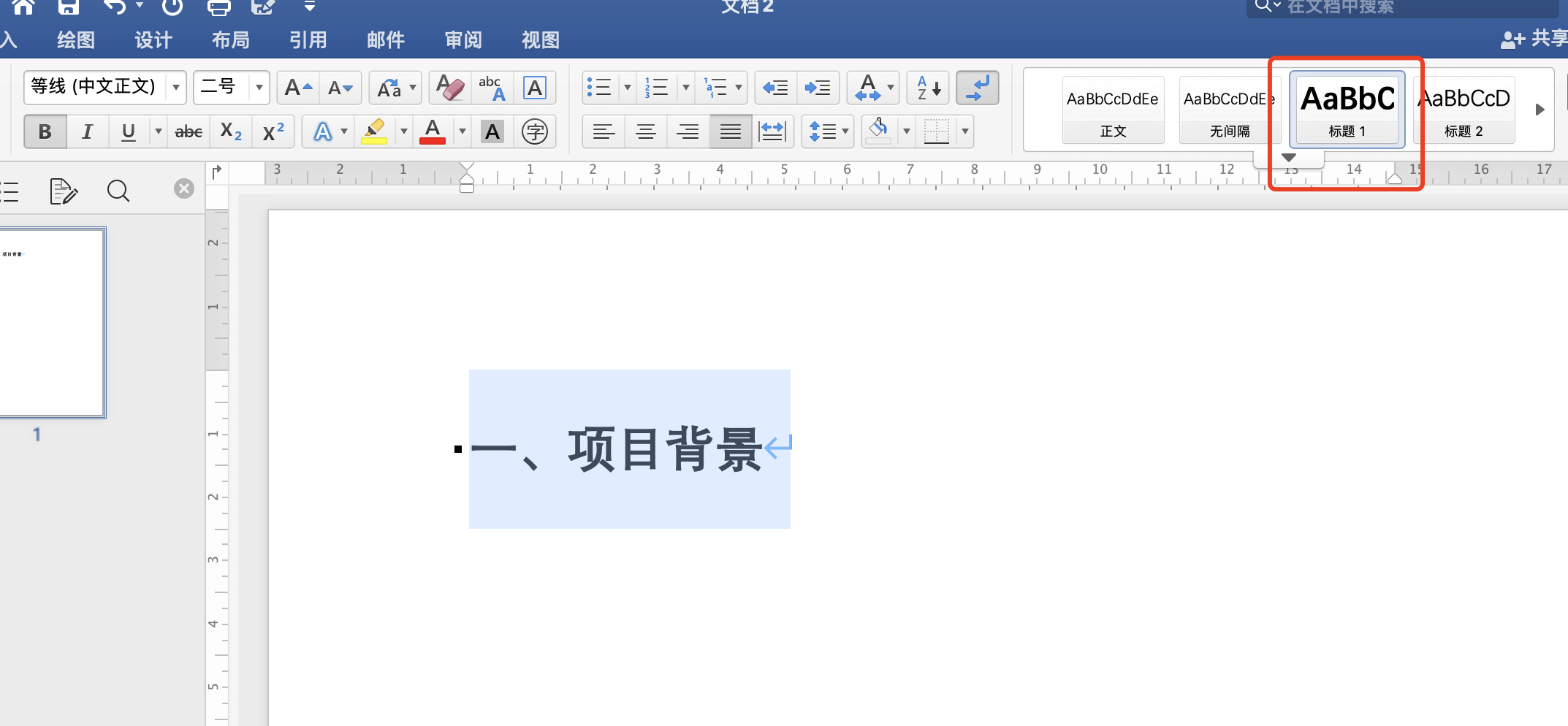Image resolution: width=1568 pixels, height=726 pixels.
Task: Open the 绘图 tab
Action: (x=76, y=40)
